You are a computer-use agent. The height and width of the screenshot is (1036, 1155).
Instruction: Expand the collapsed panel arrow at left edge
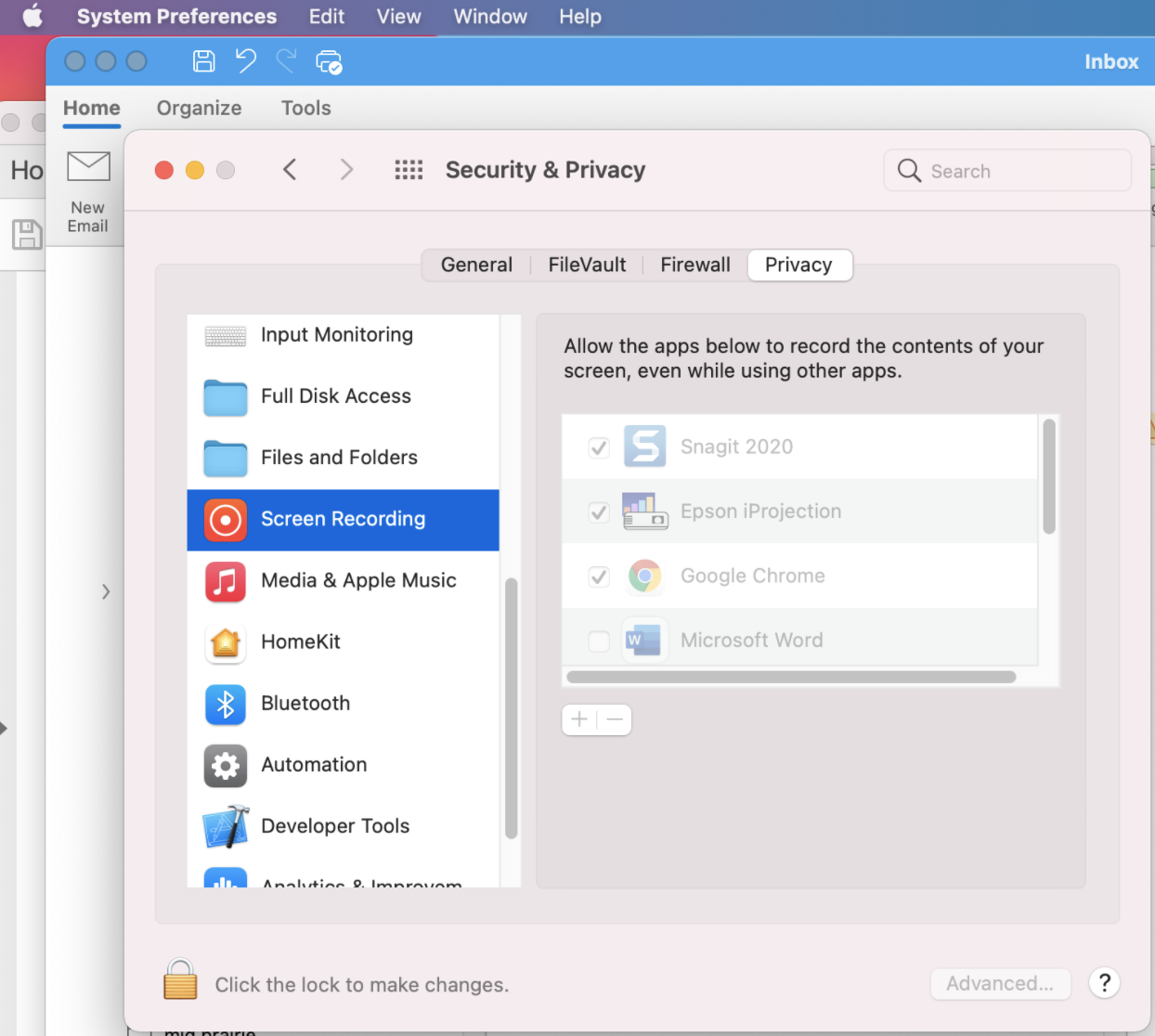click(106, 592)
